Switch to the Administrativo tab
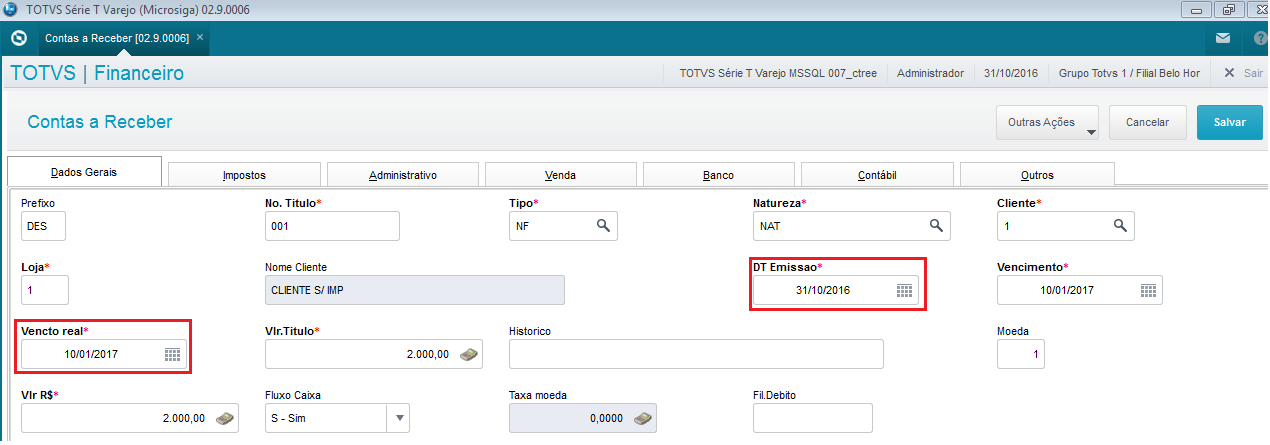 (x=403, y=175)
